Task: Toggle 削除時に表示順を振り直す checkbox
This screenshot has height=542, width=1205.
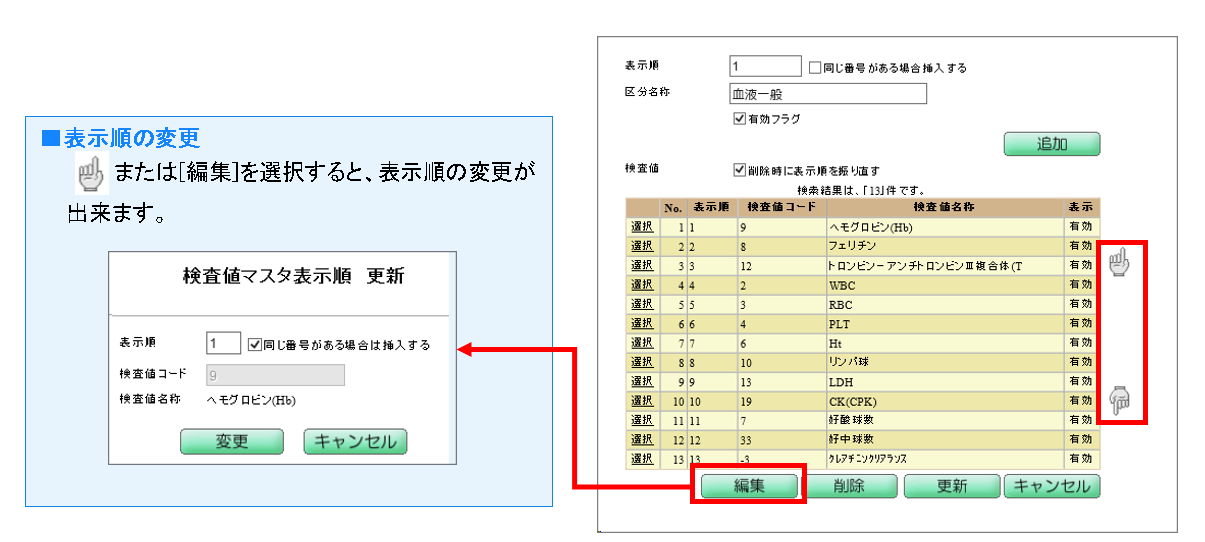Action: click(739, 170)
